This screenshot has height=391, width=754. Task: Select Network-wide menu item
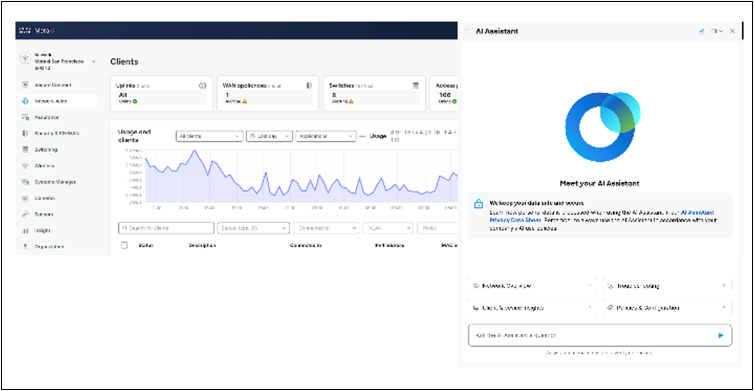coord(58,101)
